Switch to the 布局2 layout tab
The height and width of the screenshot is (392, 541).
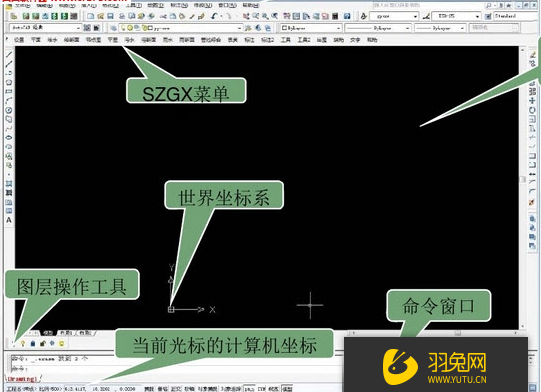85,333
